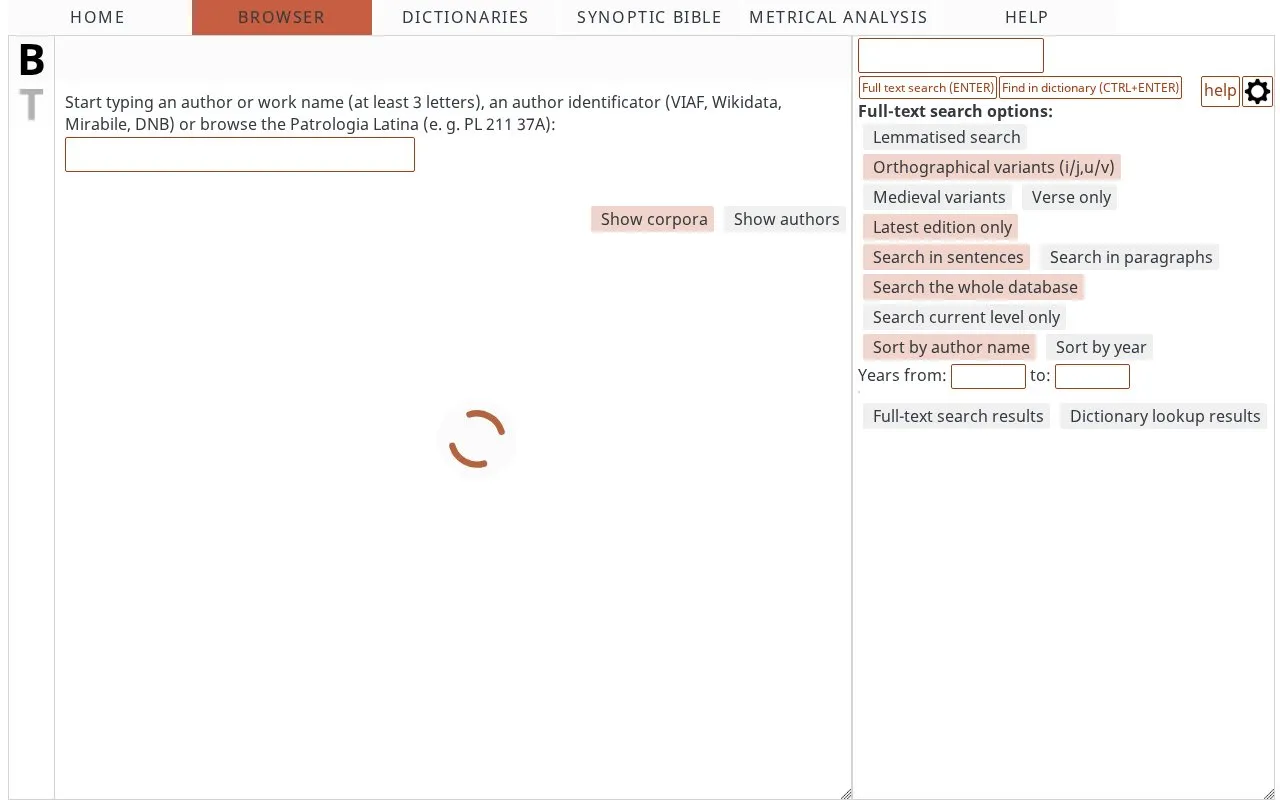Select the bold B browser icon
This screenshot has height=800, width=1280.
(32, 60)
